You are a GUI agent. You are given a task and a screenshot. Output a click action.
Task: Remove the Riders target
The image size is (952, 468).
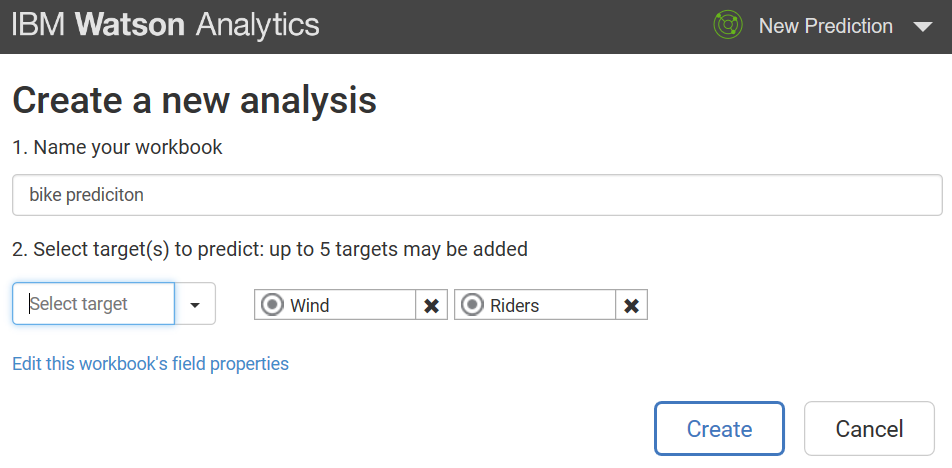631,305
